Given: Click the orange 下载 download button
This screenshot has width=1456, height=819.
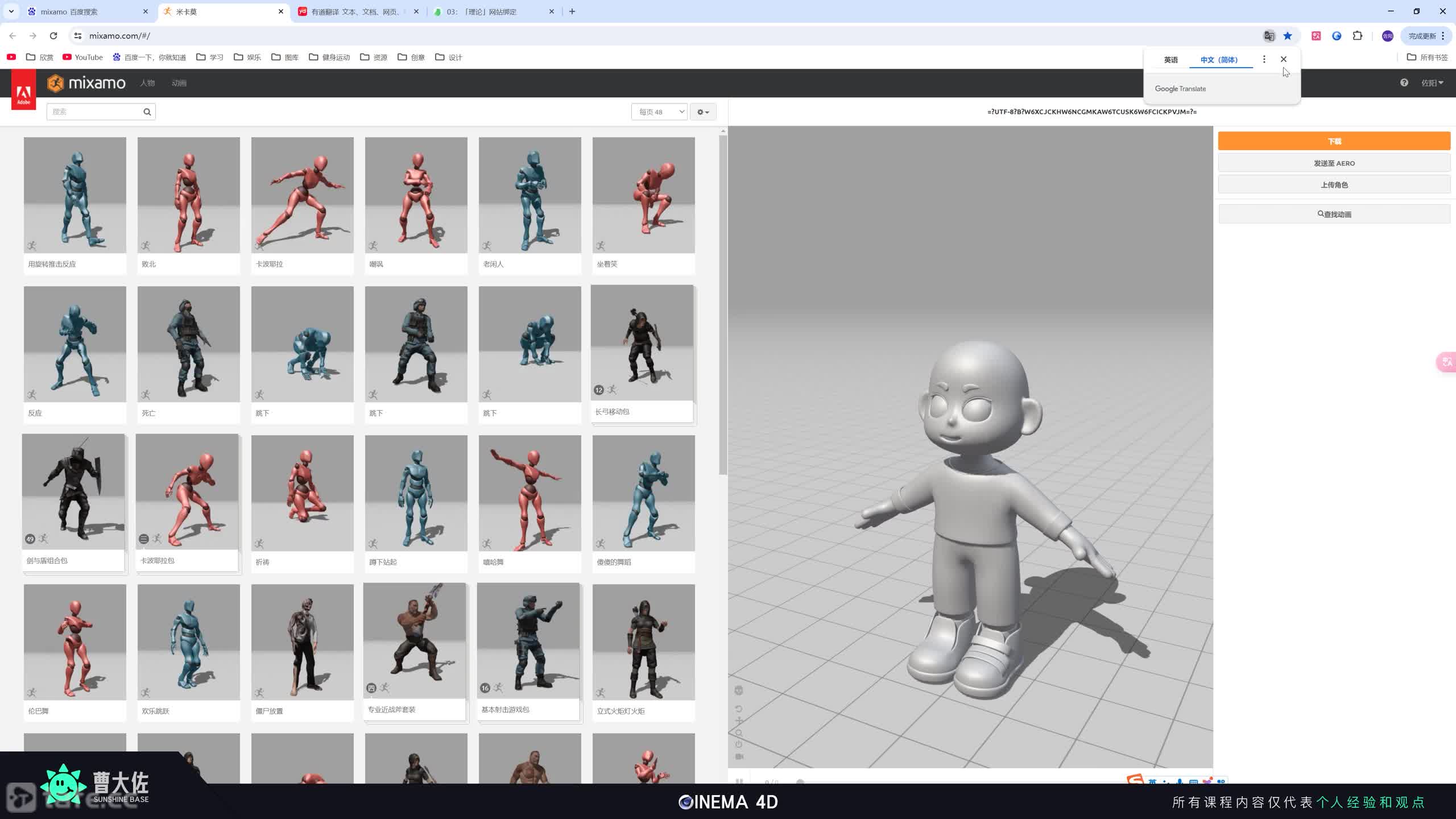Looking at the screenshot, I should coord(1334,141).
